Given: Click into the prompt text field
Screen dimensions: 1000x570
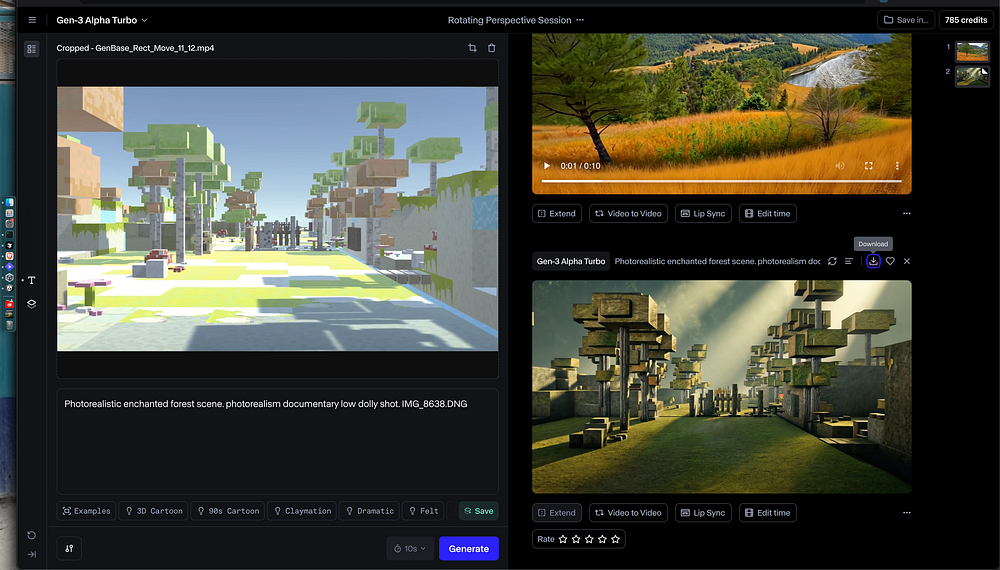Looking at the screenshot, I should tap(277, 441).
